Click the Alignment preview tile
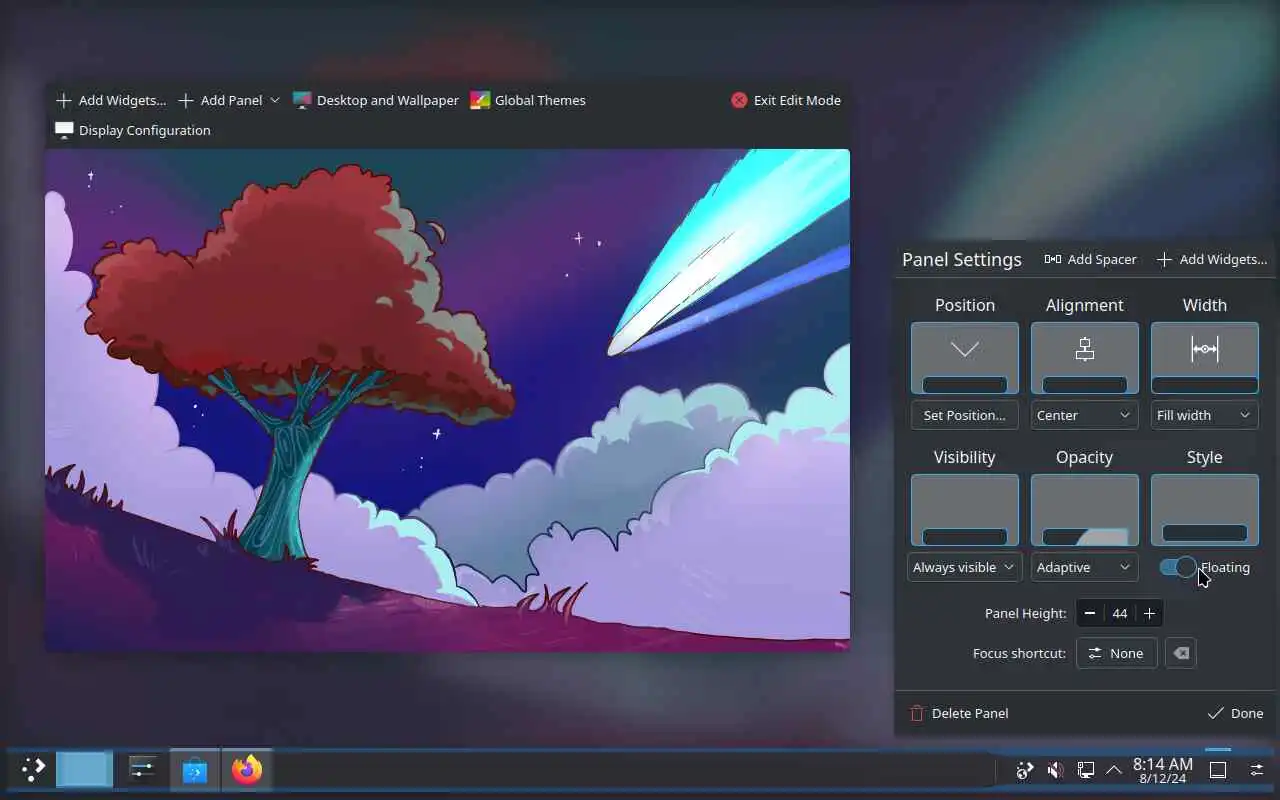 click(1085, 358)
